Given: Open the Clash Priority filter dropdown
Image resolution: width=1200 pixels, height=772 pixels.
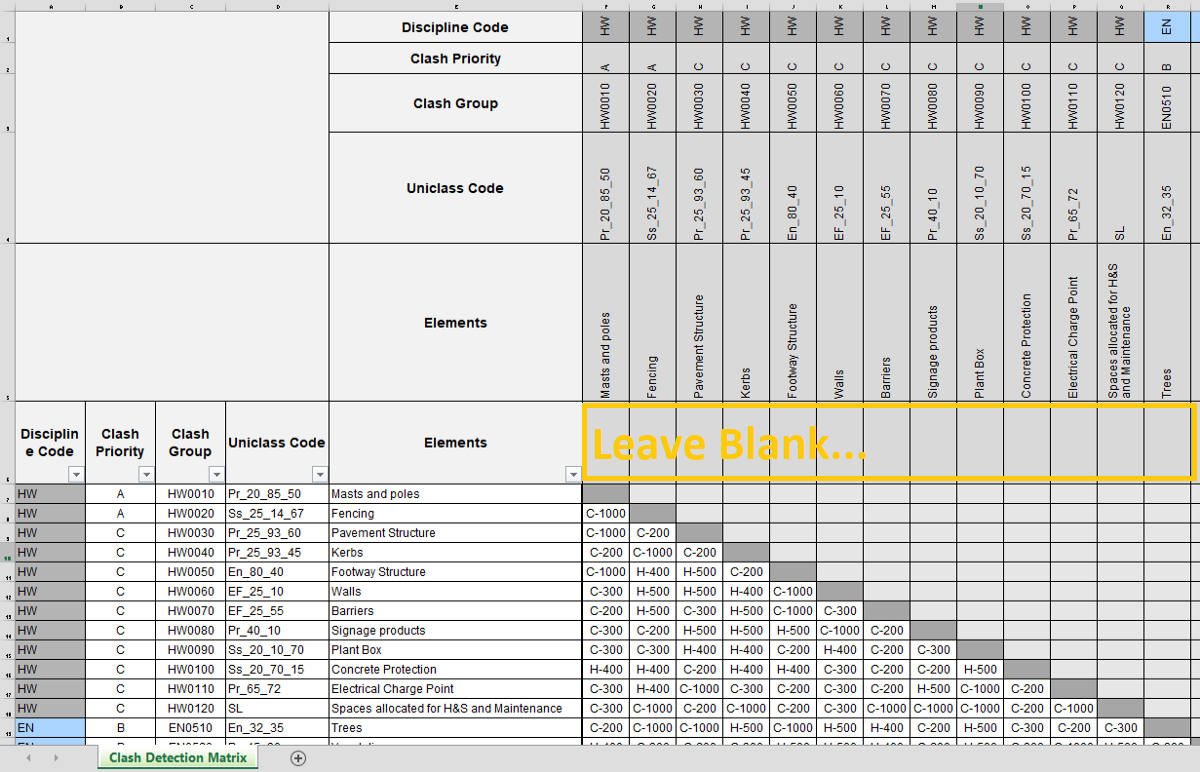Looking at the screenshot, I should click(146, 474).
